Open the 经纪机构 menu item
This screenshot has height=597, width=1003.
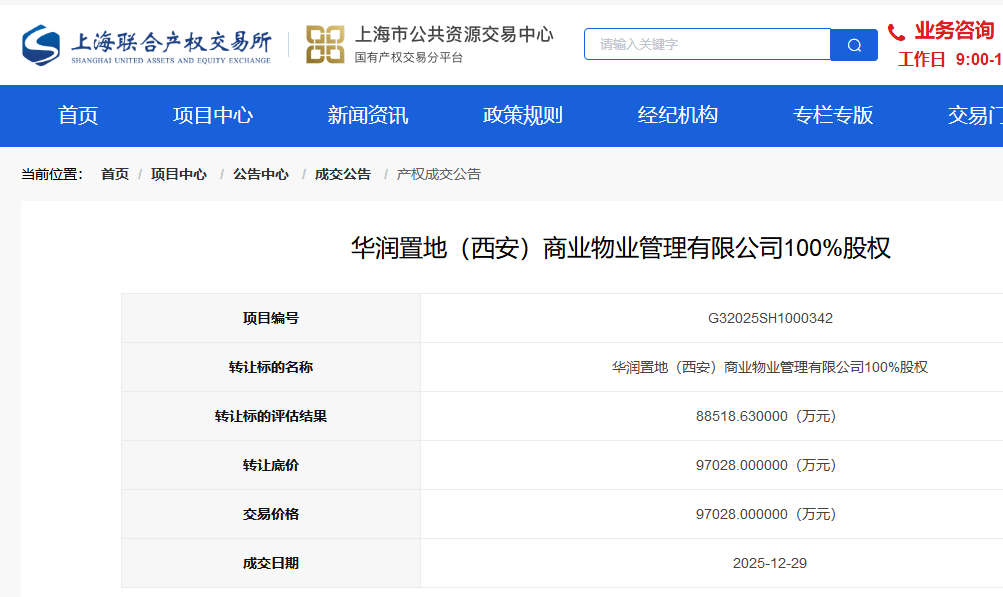[678, 116]
